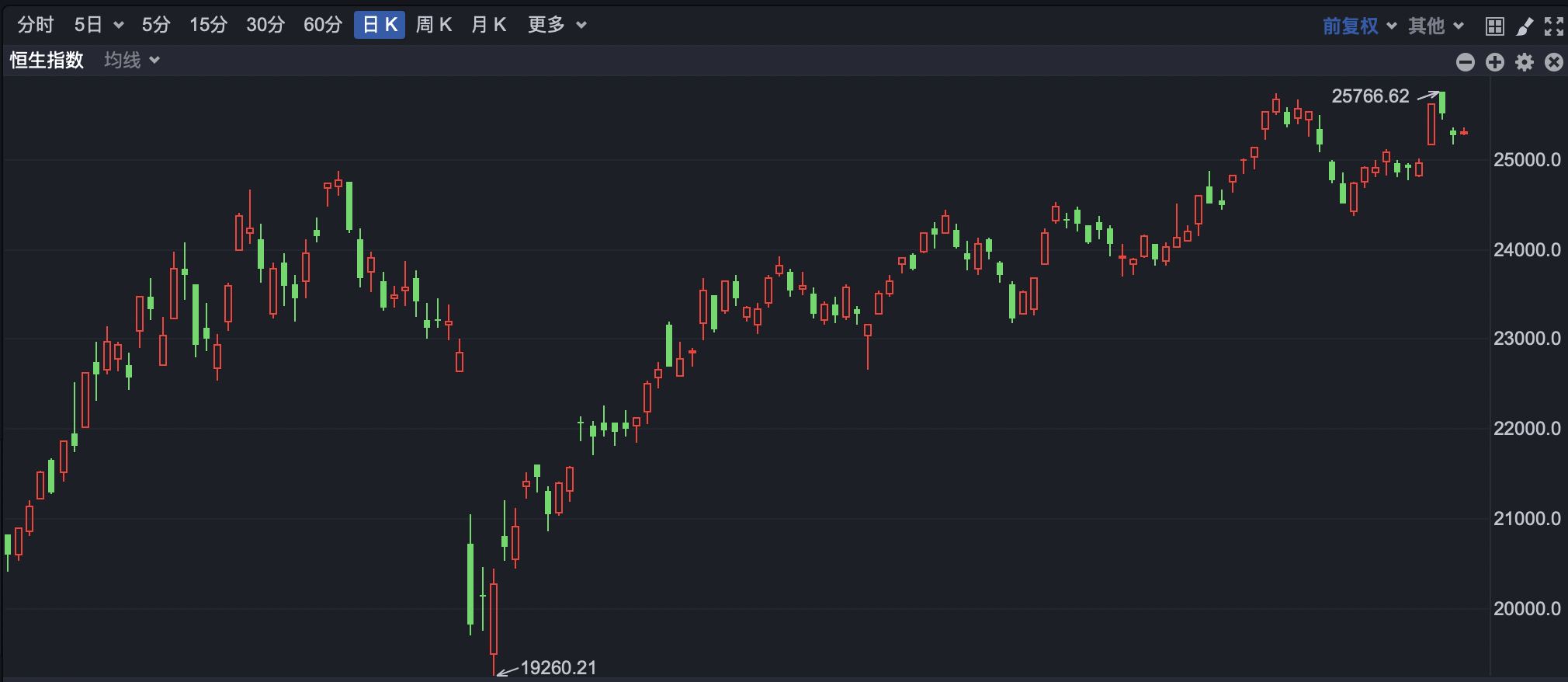Image resolution: width=1568 pixels, height=682 pixels.
Task: Enter fullscreen chart mode
Action: [1553, 26]
